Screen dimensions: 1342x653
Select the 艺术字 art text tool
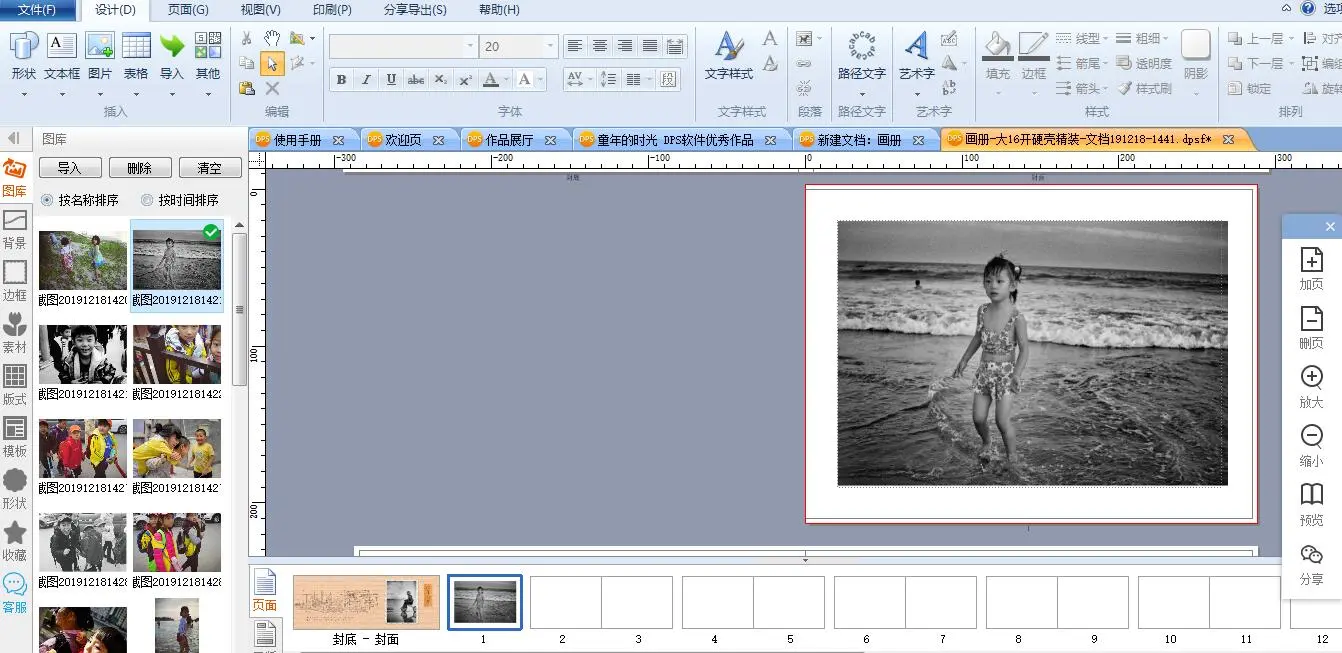(x=916, y=47)
